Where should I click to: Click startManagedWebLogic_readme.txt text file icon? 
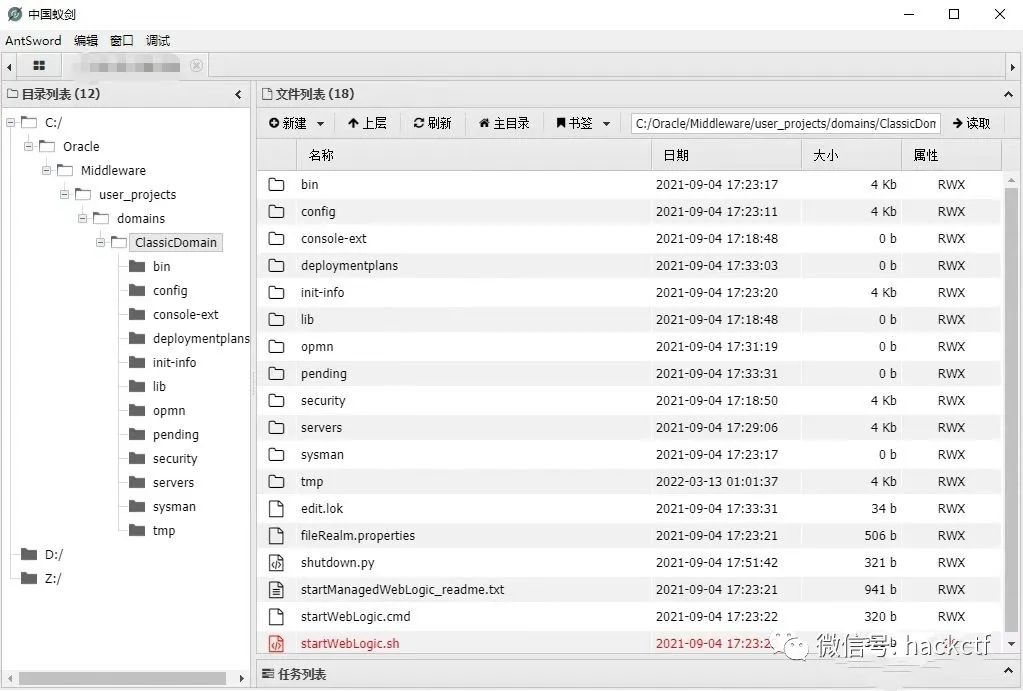coord(277,590)
